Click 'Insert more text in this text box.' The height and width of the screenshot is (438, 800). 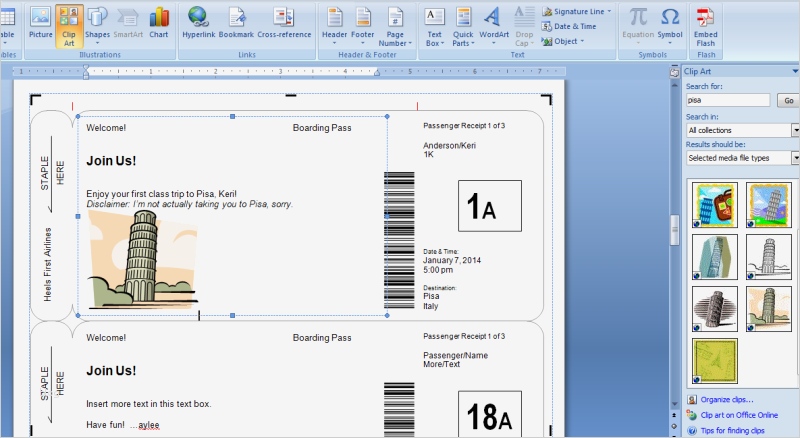[148, 404]
